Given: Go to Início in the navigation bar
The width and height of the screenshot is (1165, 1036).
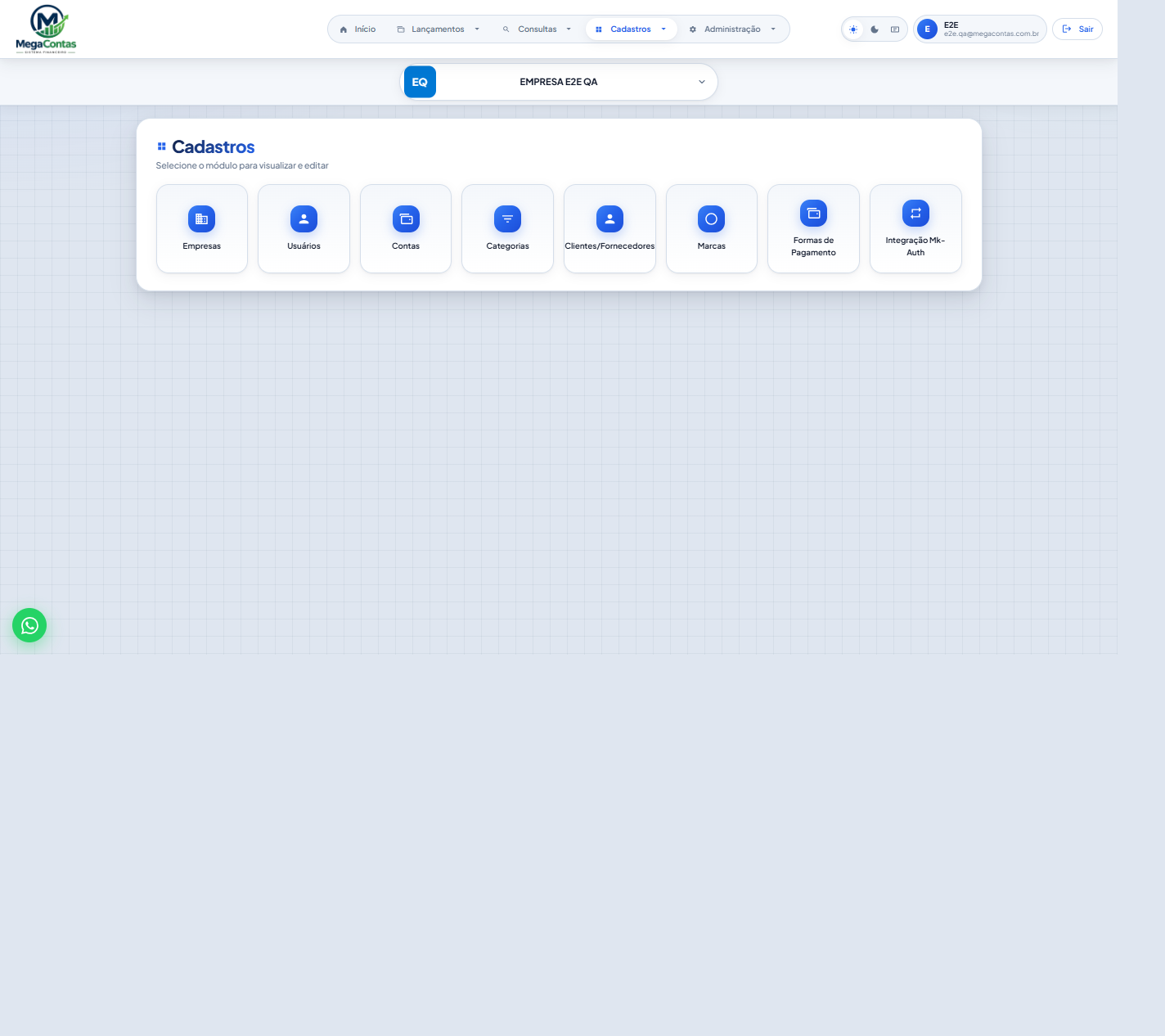Looking at the screenshot, I should coord(358,29).
